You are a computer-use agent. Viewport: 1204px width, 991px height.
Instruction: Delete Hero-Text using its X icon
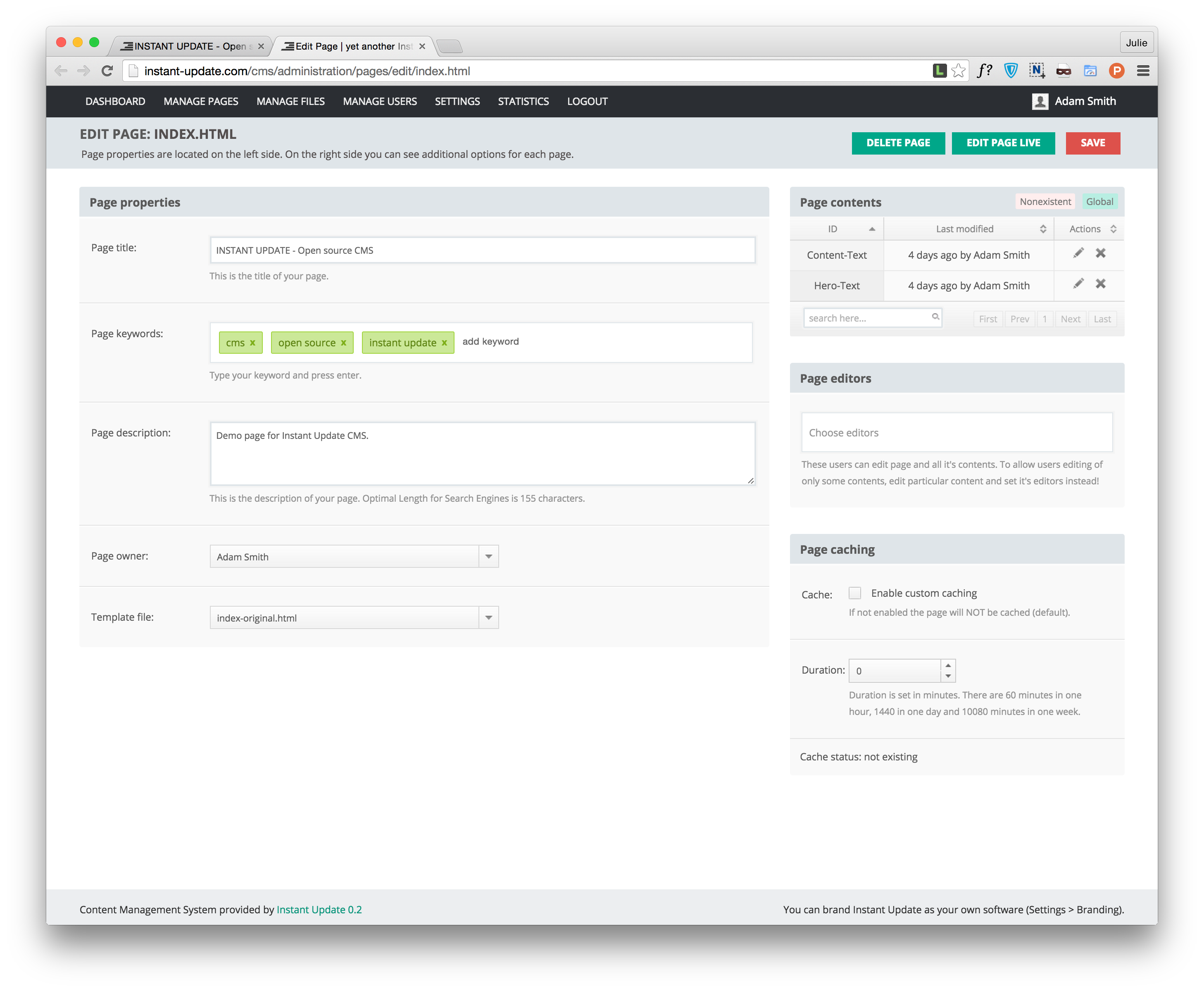[x=1101, y=284]
